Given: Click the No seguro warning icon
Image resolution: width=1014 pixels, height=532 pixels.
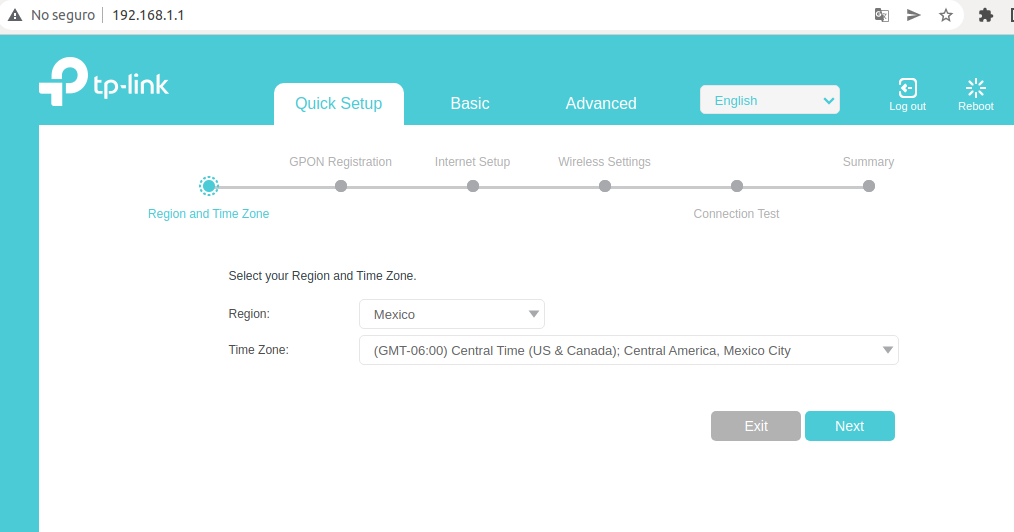Looking at the screenshot, I should coord(15,15).
